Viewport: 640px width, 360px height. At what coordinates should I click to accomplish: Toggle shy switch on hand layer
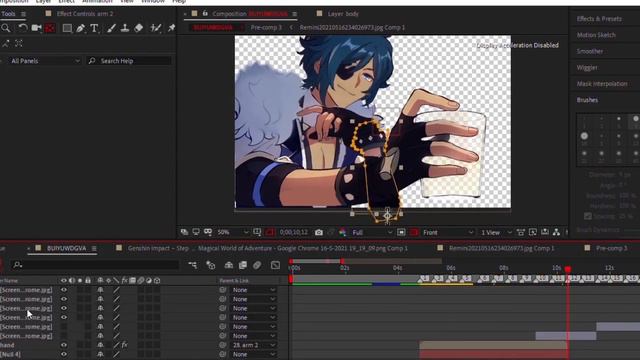[x=100, y=345]
